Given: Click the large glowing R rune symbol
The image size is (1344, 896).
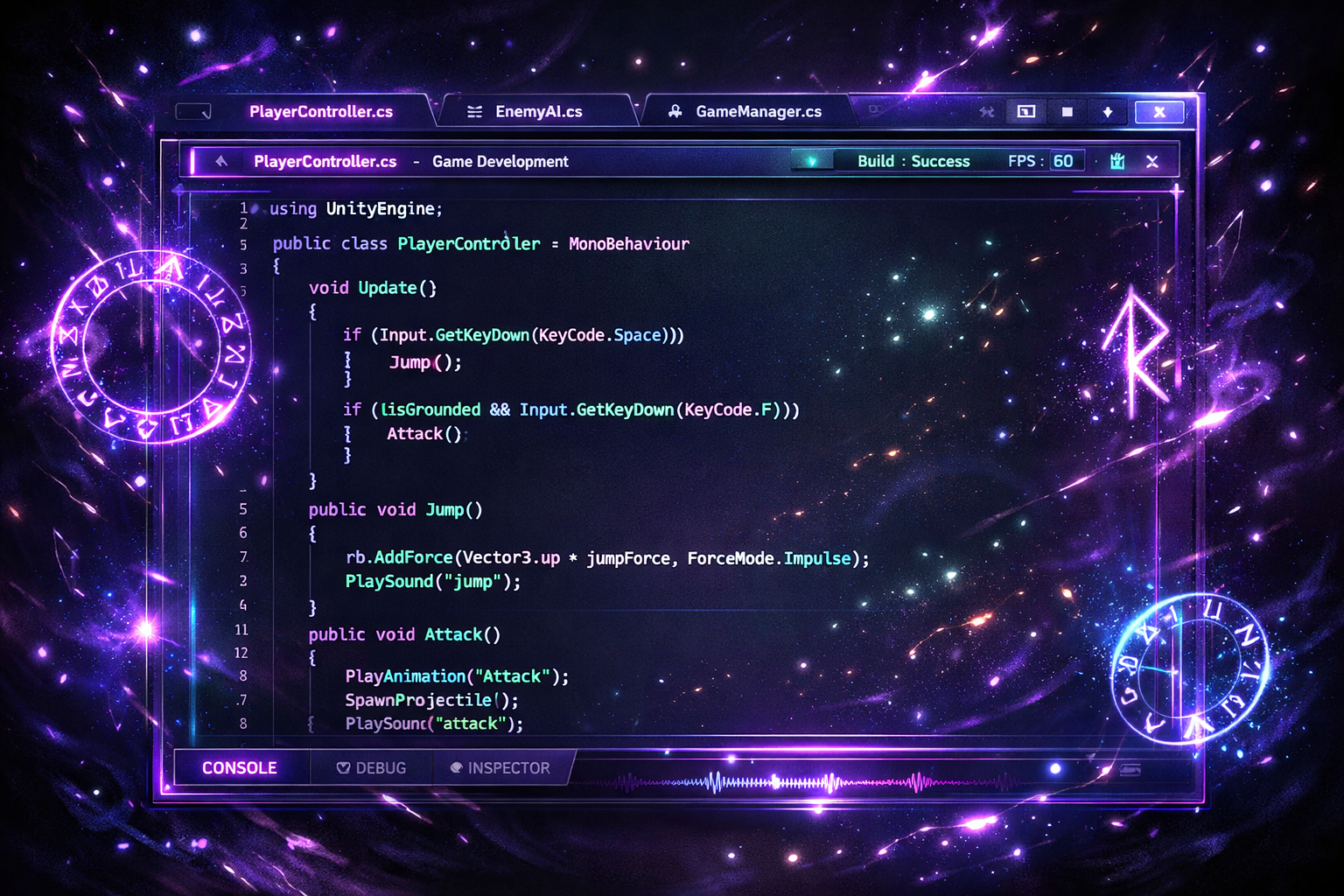Looking at the screenshot, I should tap(1137, 352).
